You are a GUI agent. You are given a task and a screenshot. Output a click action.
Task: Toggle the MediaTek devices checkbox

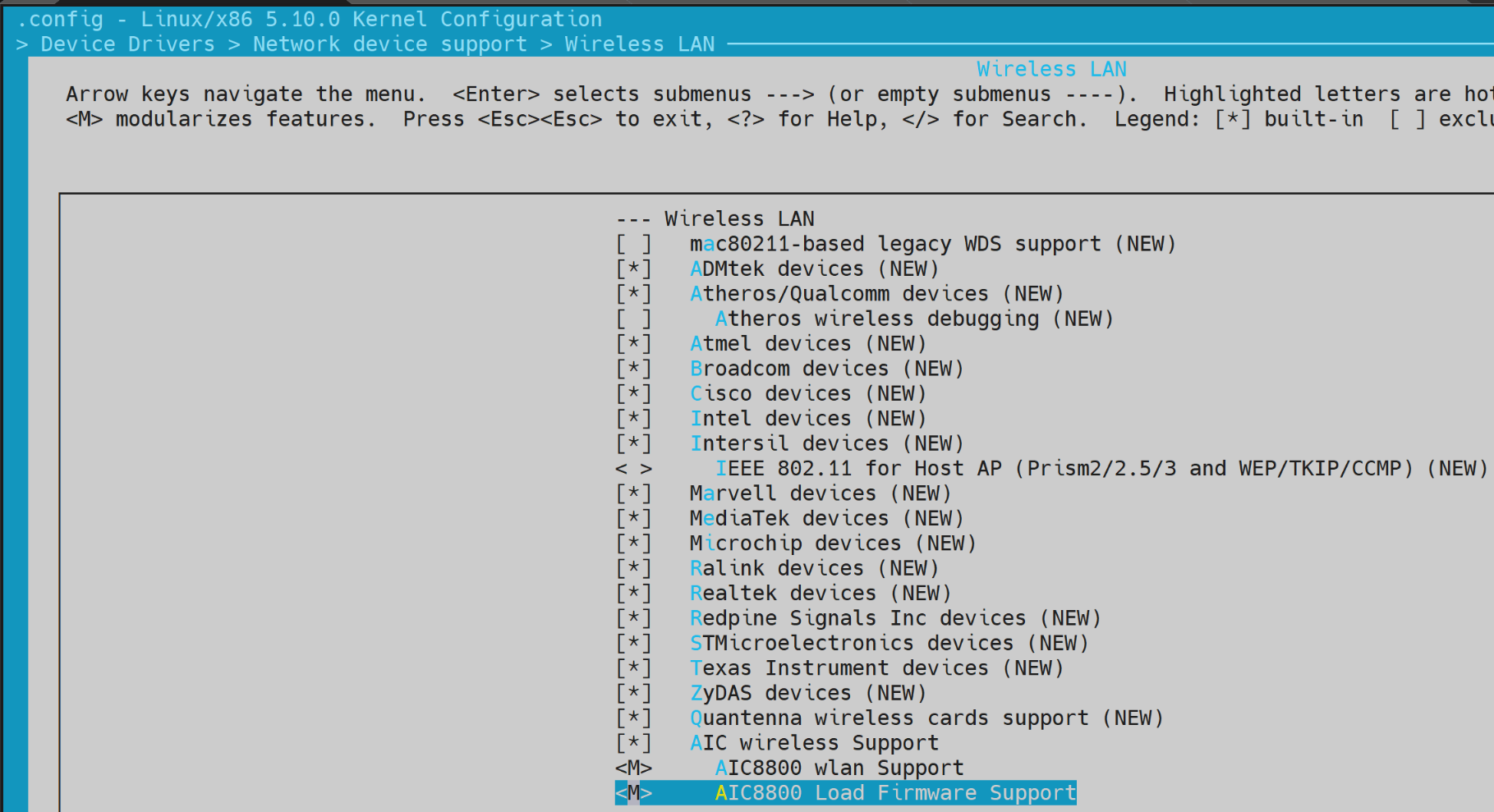point(633,518)
